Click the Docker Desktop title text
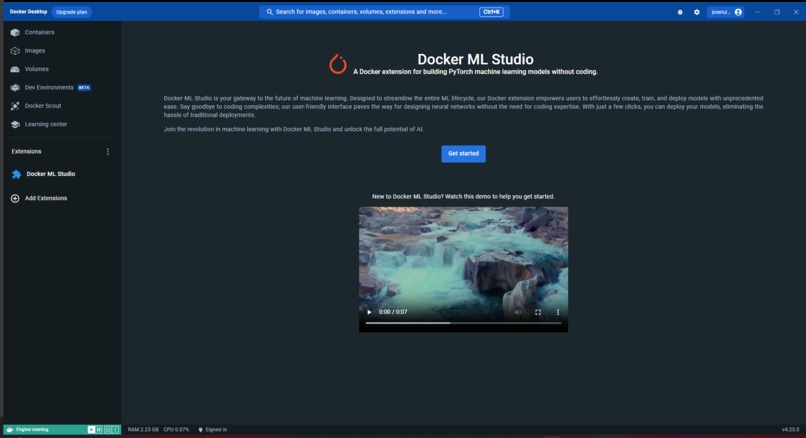The image size is (806, 438). click(28, 12)
